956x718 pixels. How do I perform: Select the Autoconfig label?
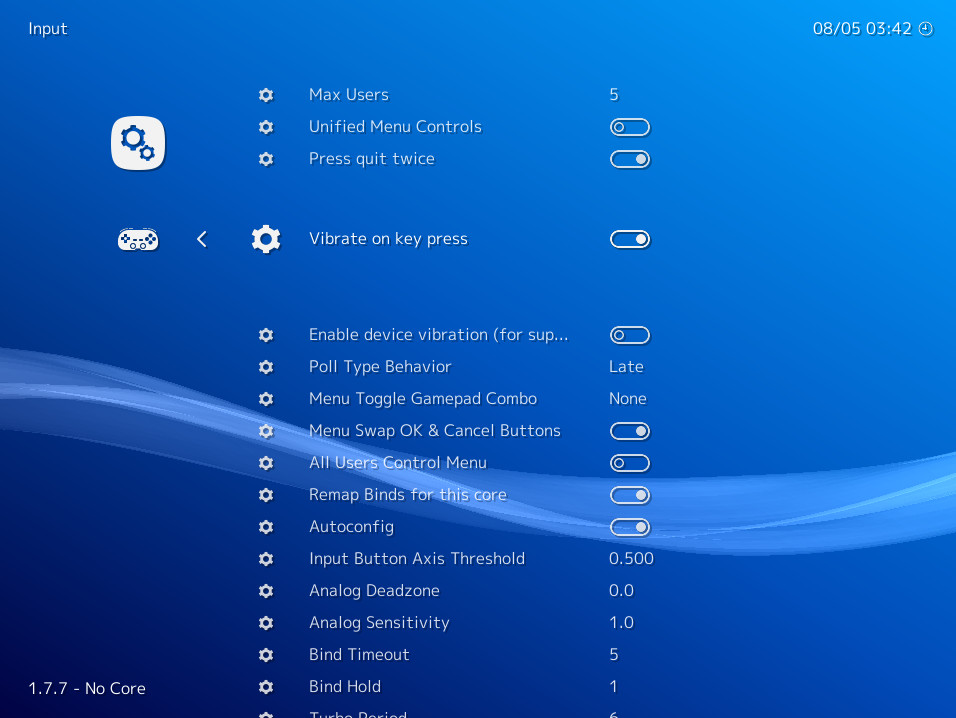352,527
